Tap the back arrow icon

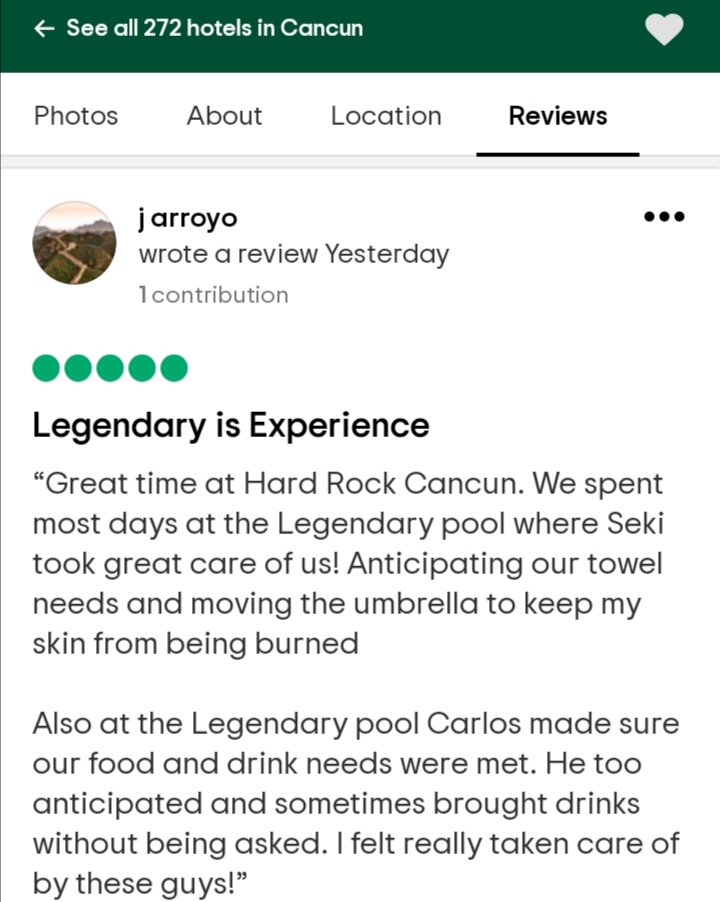coord(44,28)
